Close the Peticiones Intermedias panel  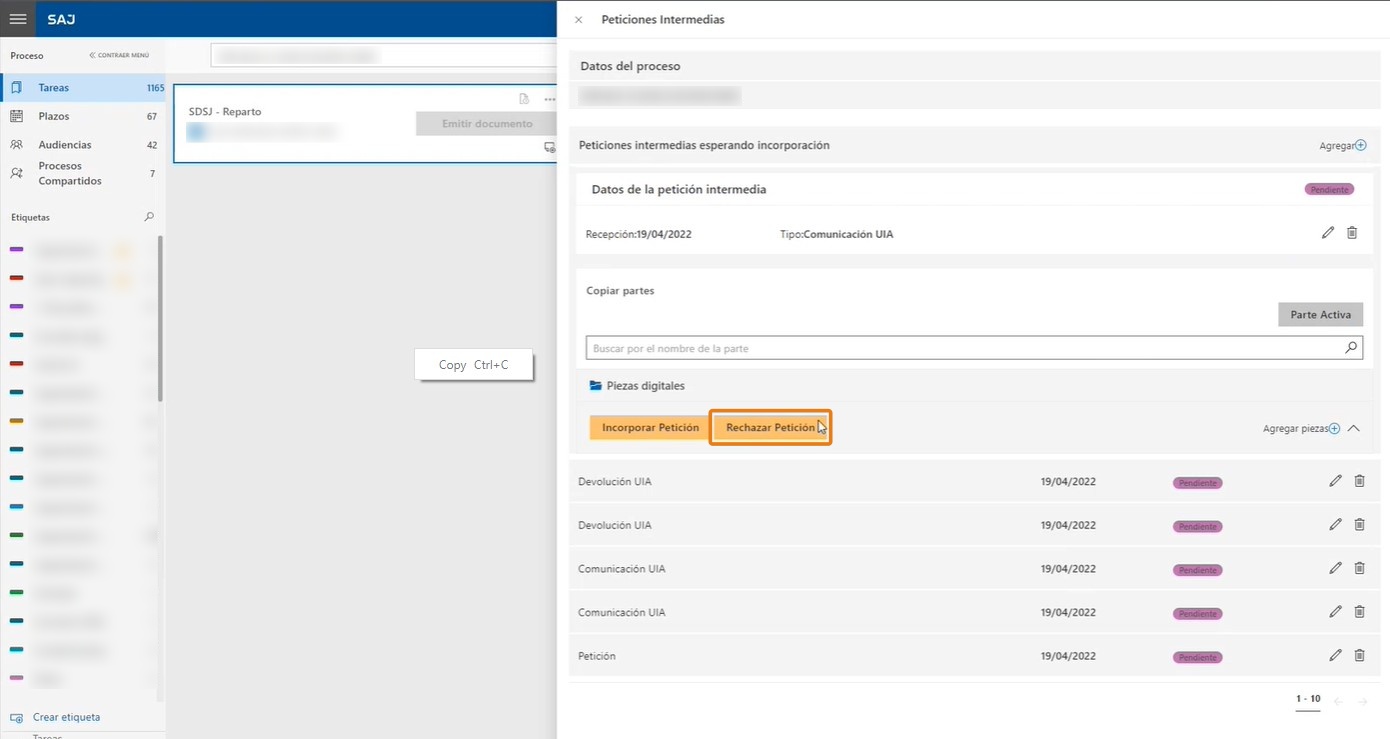click(x=578, y=20)
